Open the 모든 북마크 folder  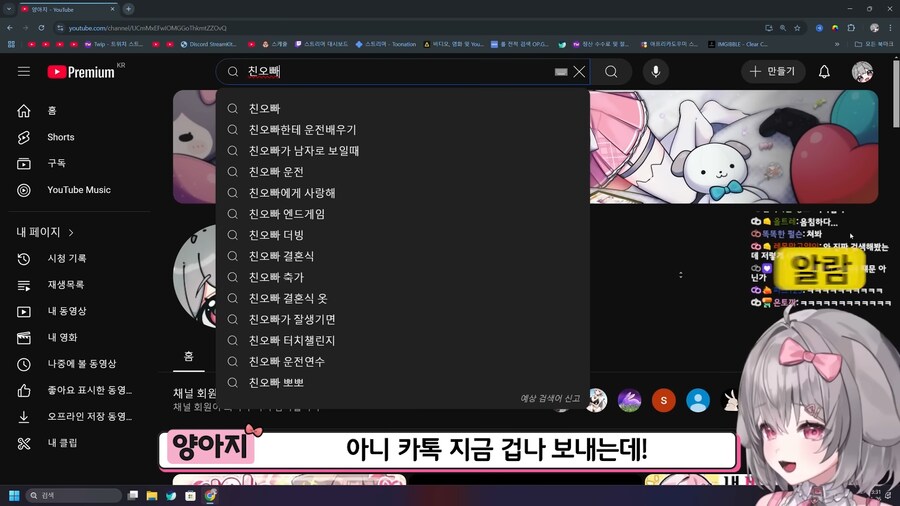(x=874, y=44)
